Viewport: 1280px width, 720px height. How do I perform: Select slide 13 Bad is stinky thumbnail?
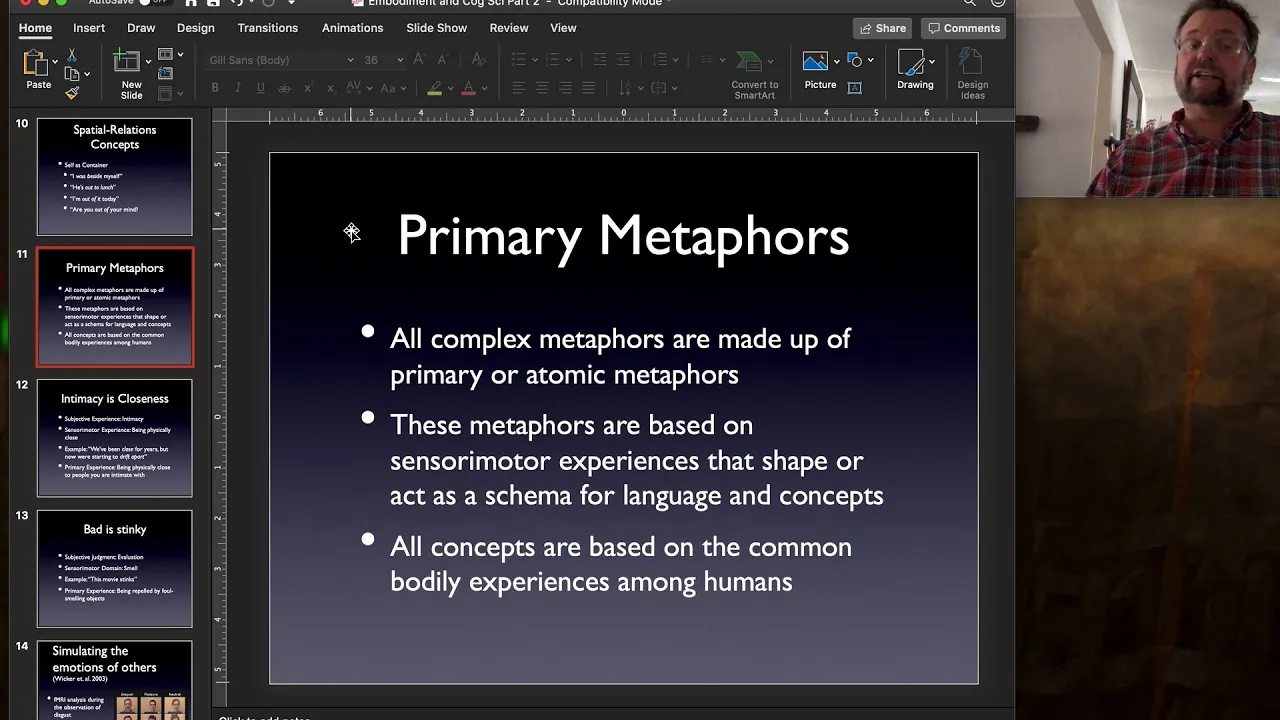tap(115, 569)
